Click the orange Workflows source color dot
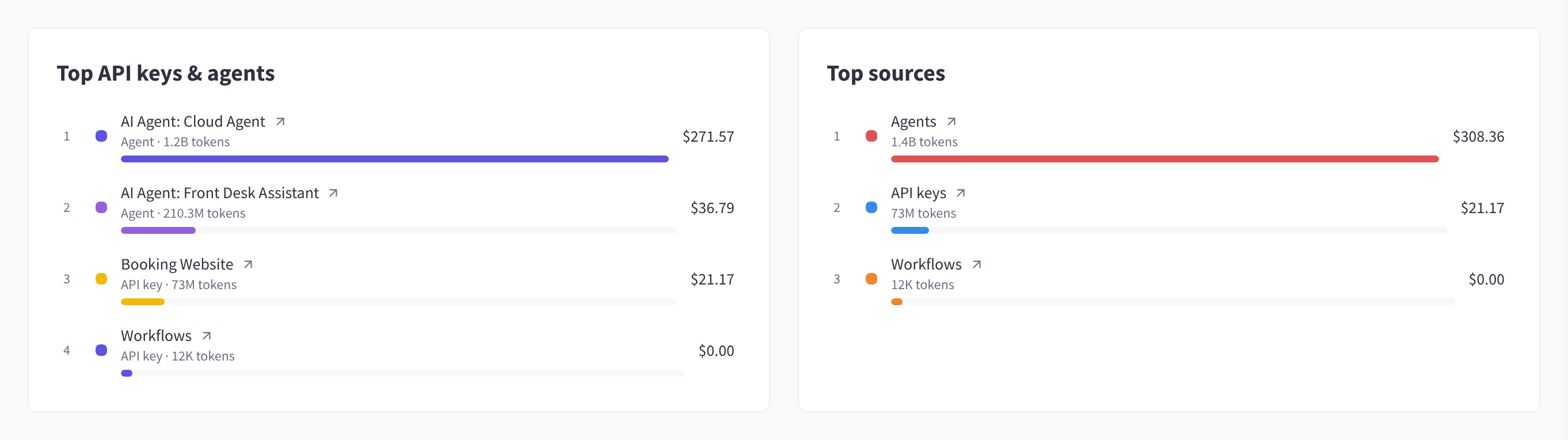The width and height of the screenshot is (1568, 440). pyautogui.click(x=871, y=279)
